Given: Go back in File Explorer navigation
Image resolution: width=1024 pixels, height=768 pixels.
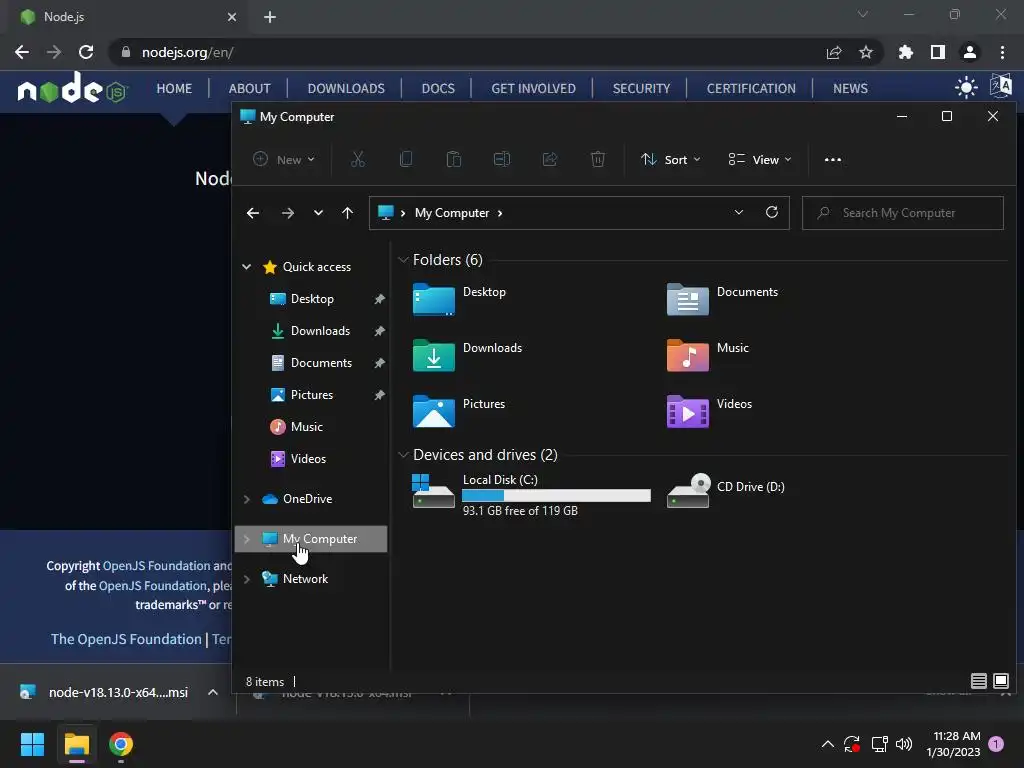Looking at the screenshot, I should pos(253,213).
